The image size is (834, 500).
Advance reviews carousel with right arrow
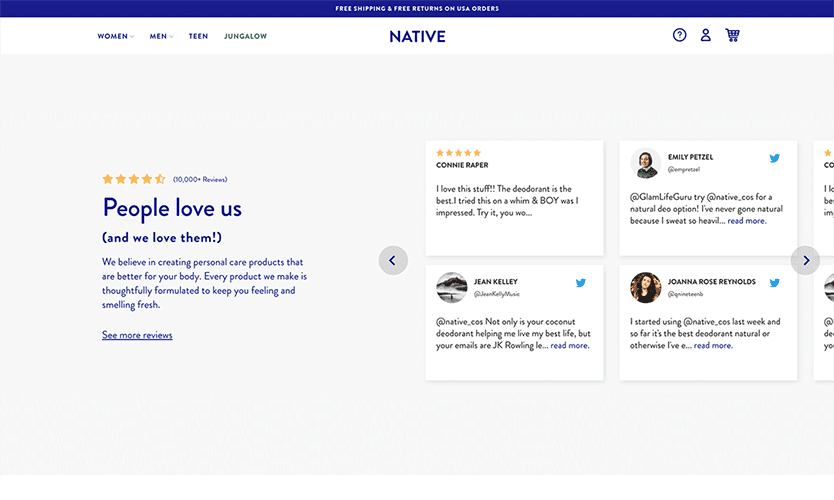coord(805,260)
